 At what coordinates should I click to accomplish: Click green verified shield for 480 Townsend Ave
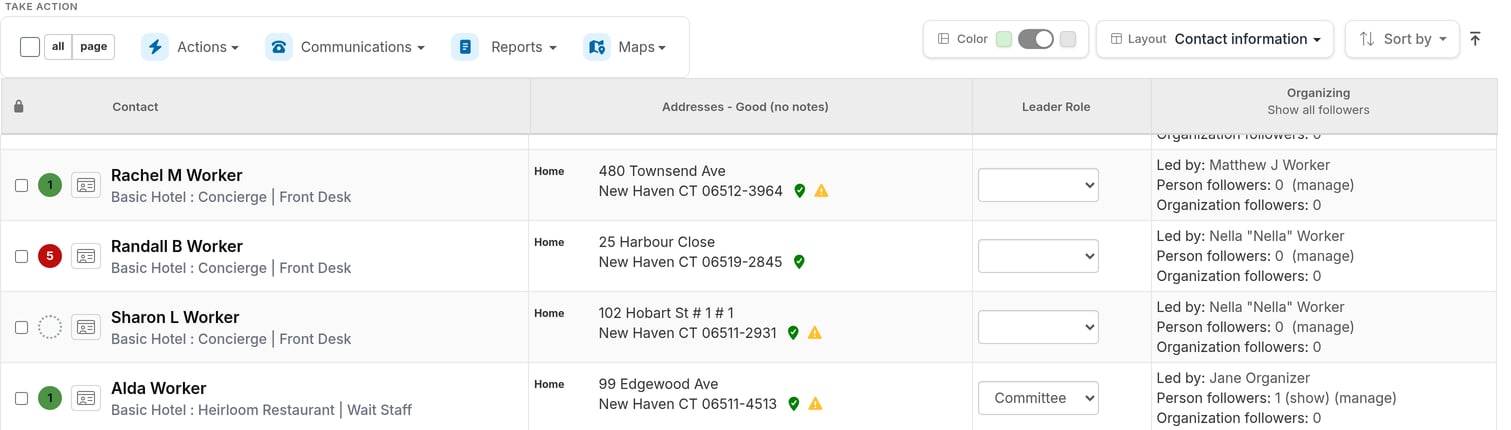[799, 191]
